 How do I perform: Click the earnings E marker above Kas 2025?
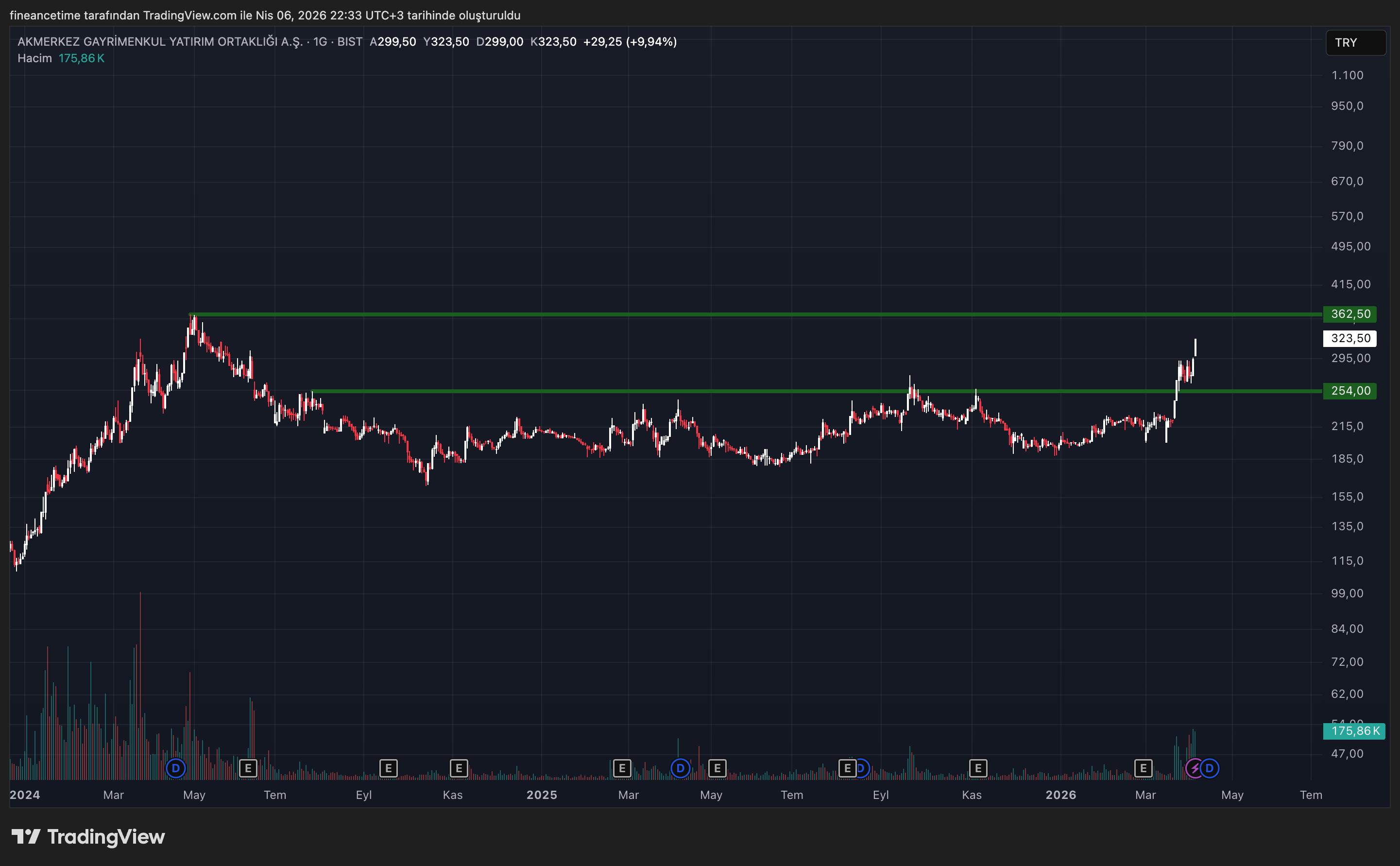click(977, 768)
